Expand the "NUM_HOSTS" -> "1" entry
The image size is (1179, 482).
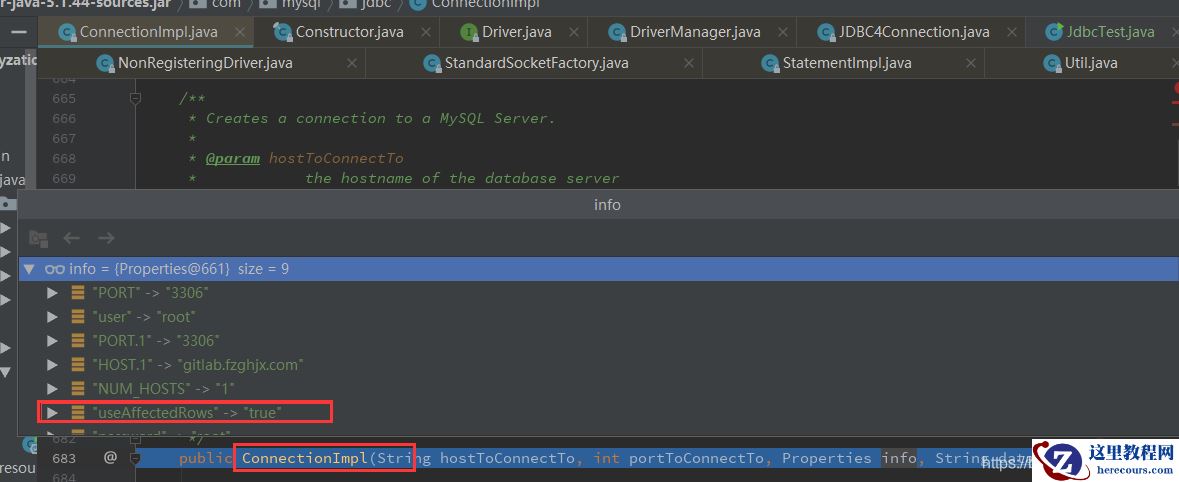tap(53, 389)
